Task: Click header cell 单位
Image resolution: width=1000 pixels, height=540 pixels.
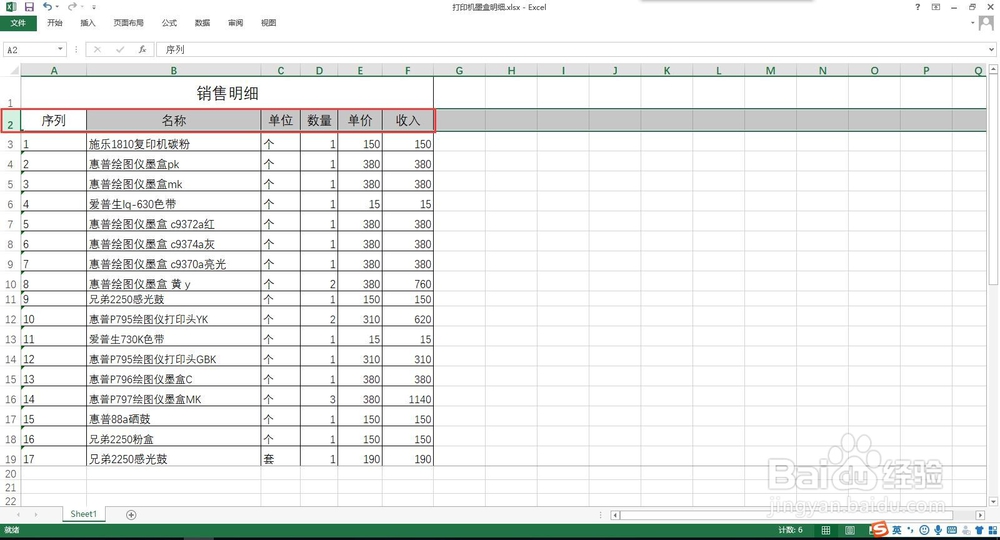Action: point(281,120)
